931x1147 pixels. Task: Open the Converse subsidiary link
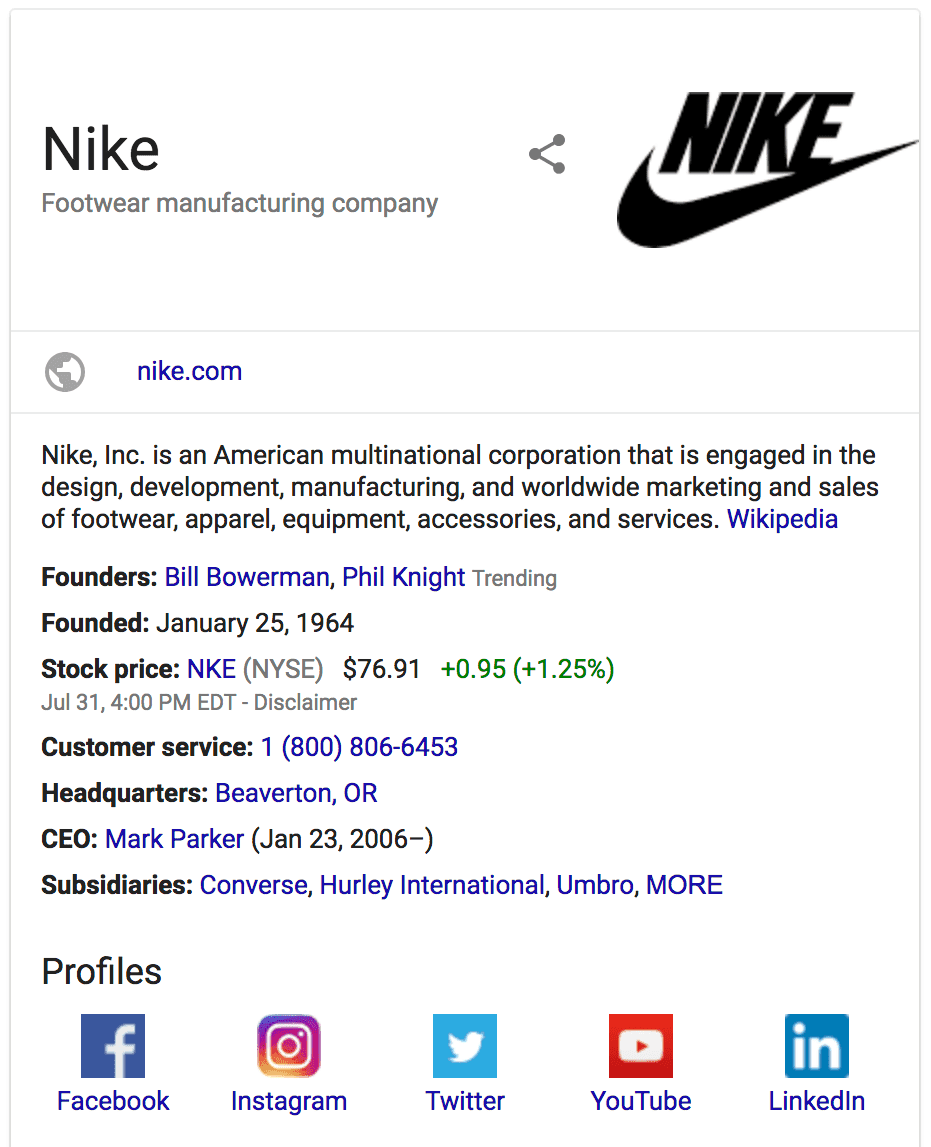[x=254, y=885]
